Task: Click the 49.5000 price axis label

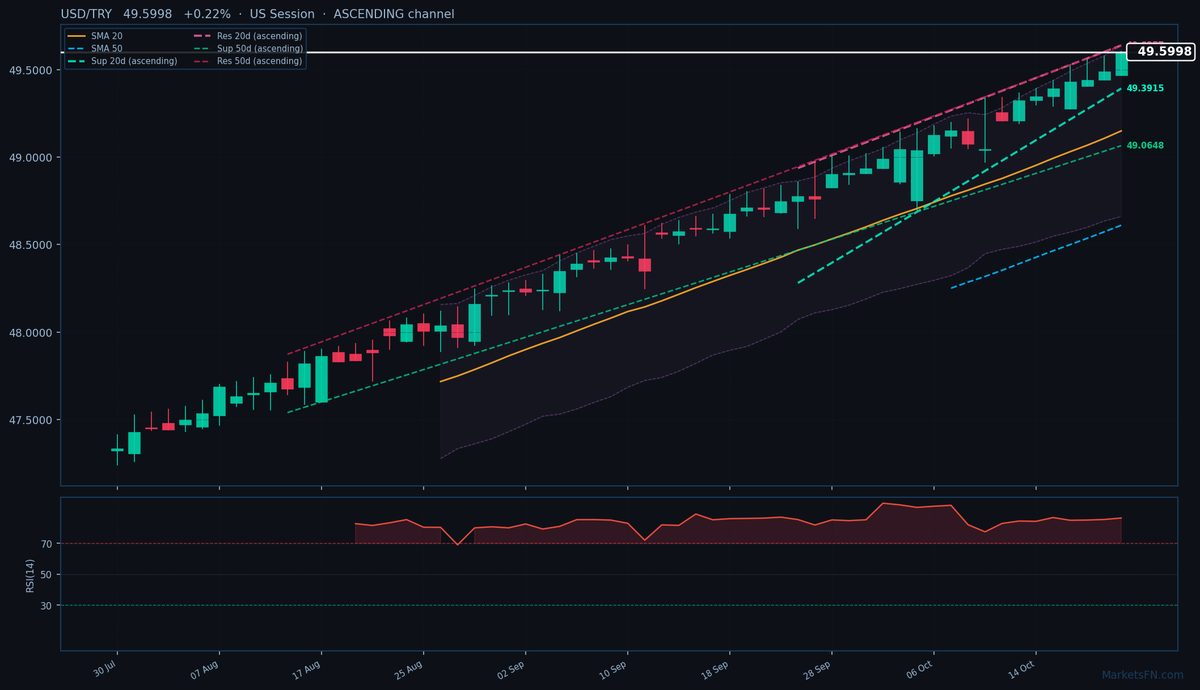Action: click(x=30, y=70)
